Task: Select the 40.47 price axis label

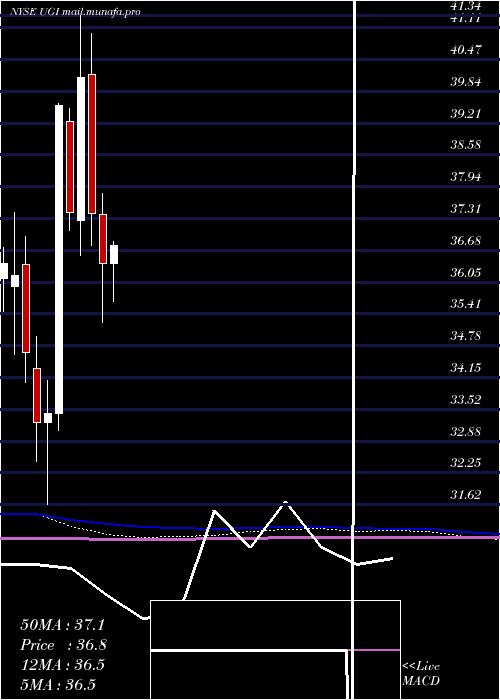Action: pos(467,50)
